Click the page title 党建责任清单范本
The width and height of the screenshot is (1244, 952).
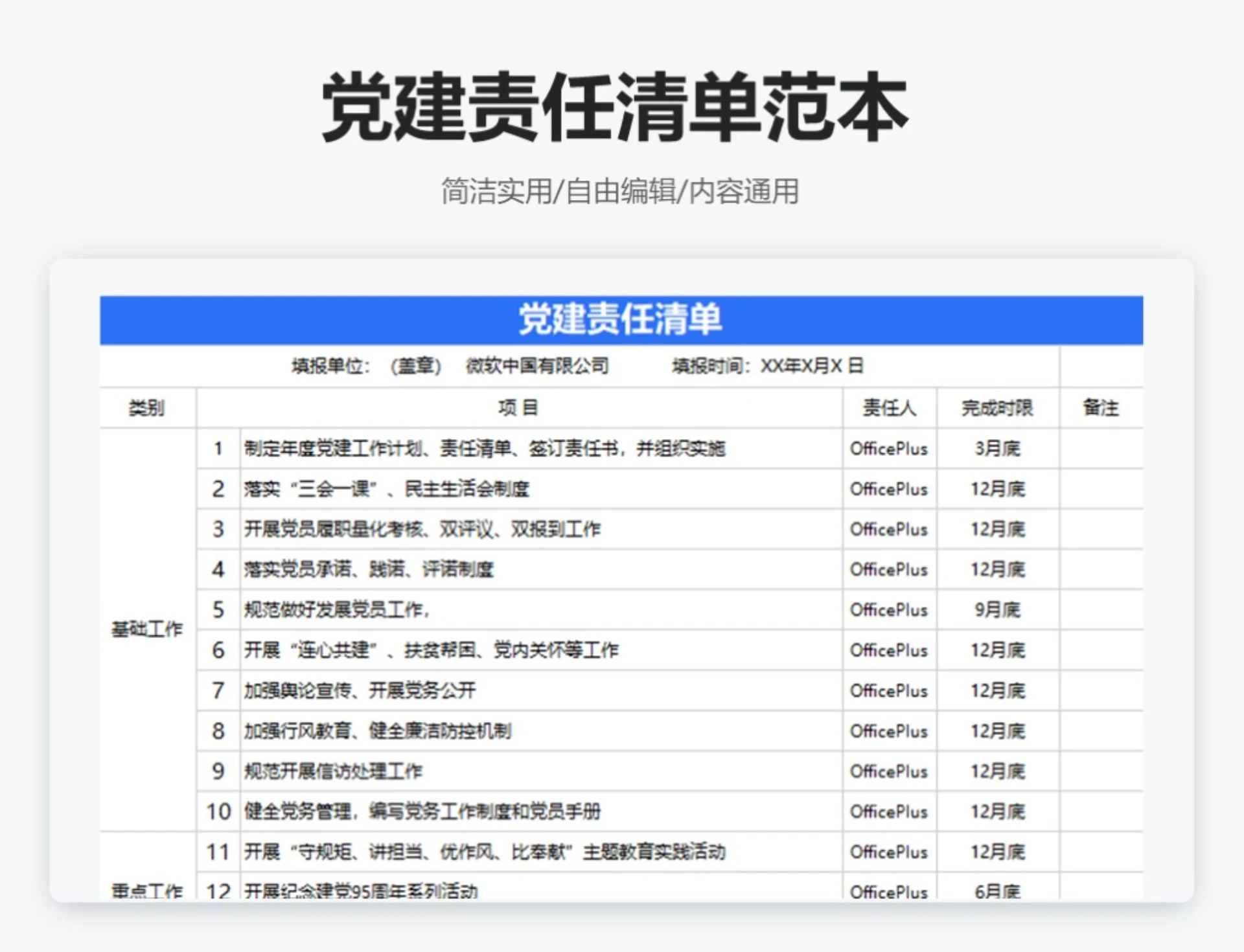(x=616, y=107)
